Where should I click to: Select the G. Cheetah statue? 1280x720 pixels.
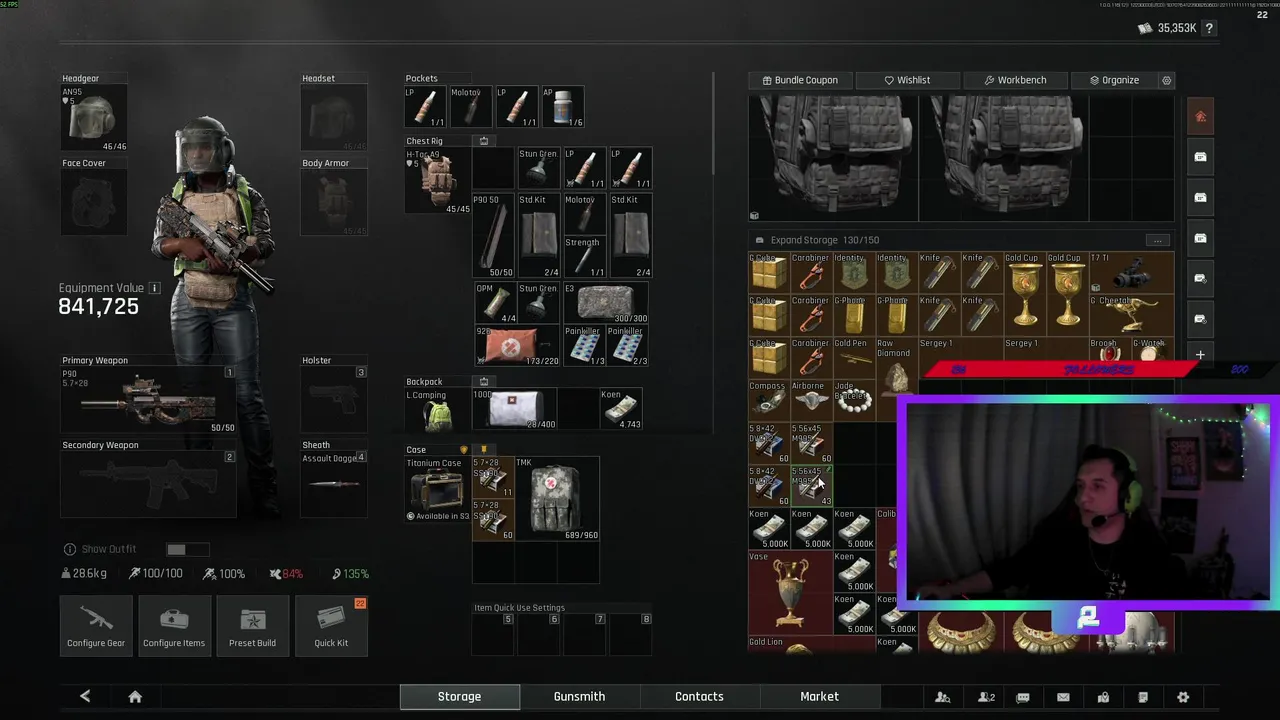(x=1131, y=315)
